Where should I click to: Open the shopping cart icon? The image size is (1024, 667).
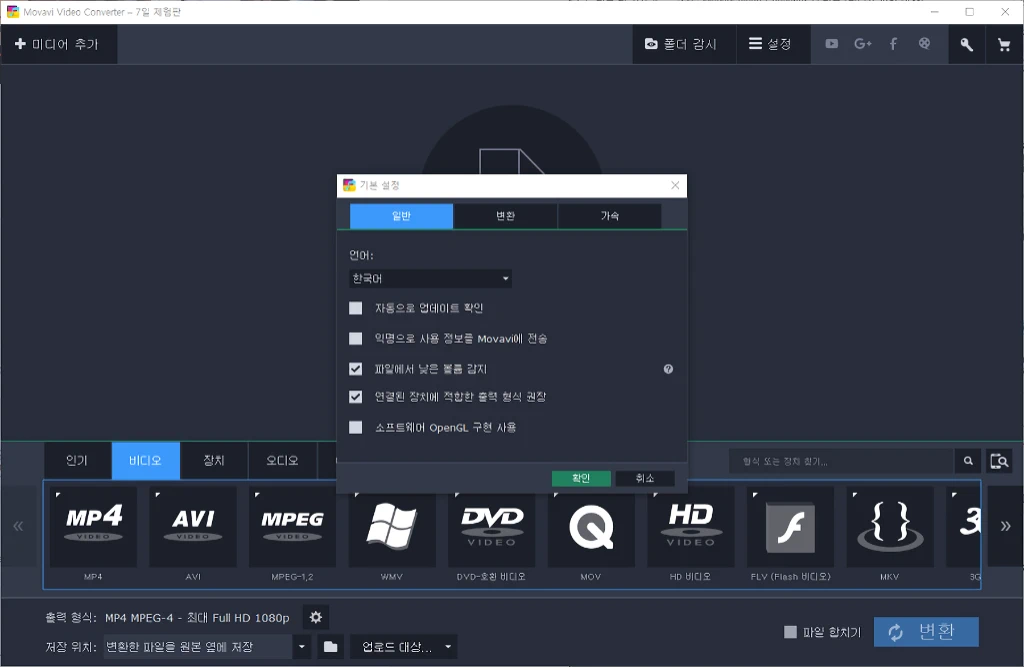pyautogui.click(x=1004, y=44)
